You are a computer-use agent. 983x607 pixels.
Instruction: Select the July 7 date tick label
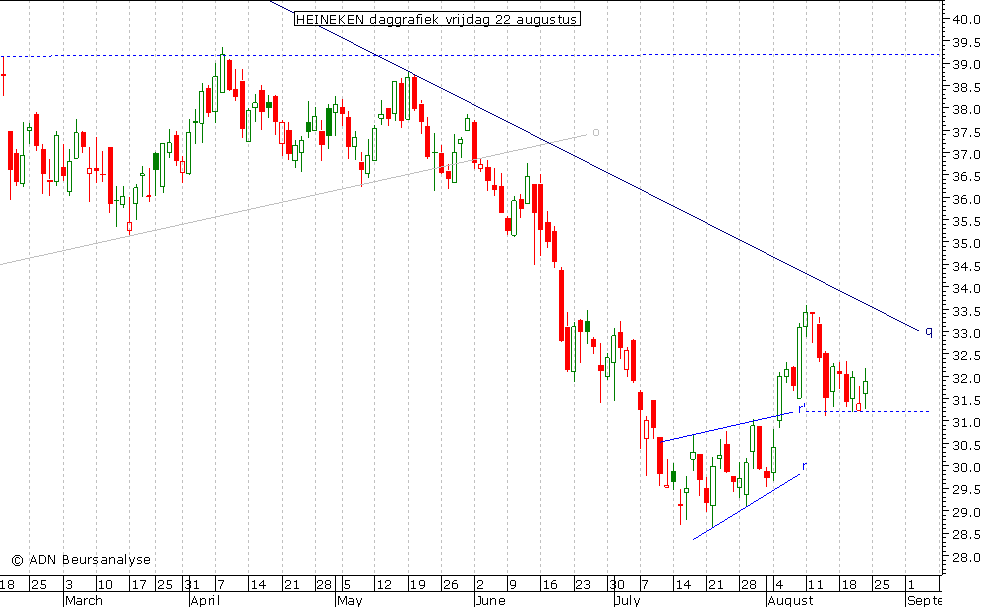(x=645, y=585)
